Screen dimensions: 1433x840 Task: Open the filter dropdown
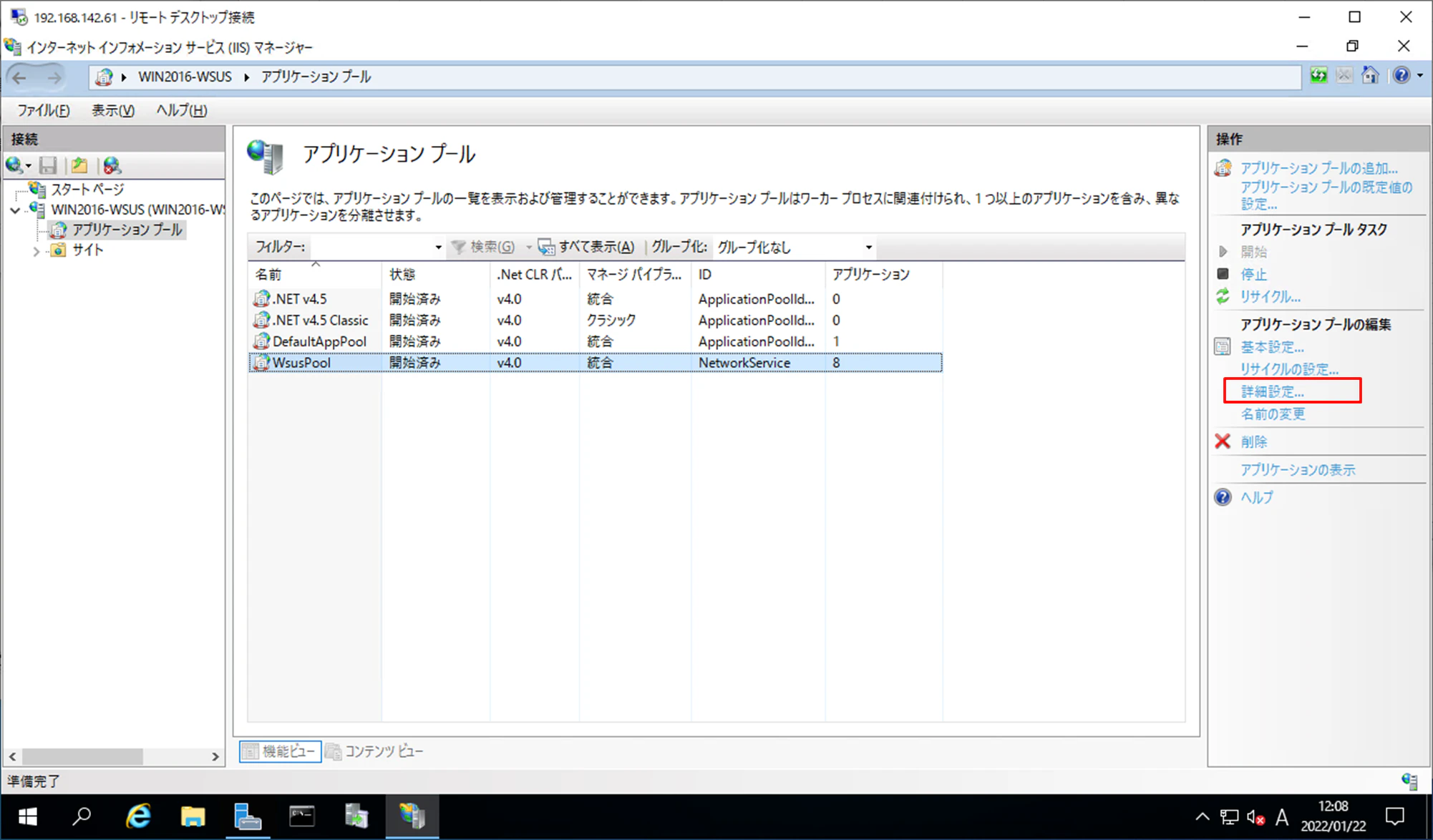pyautogui.click(x=438, y=248)
